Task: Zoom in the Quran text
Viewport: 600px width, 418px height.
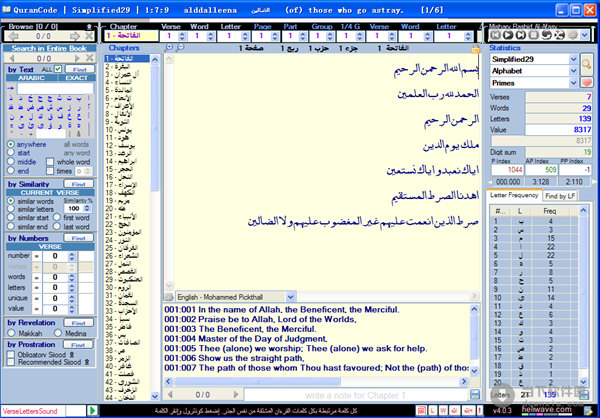Action: pyautogui.click(x=170, y=47)
